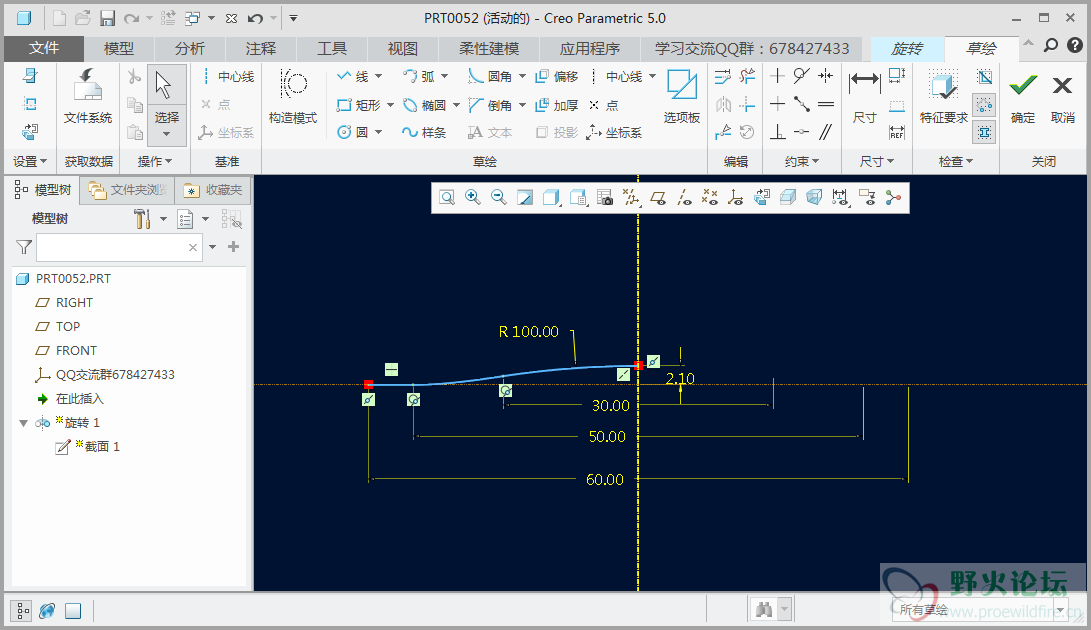1091x630 pixels.
Task: Select the Spline (样条) tool
Action: [x=424, y=132]
